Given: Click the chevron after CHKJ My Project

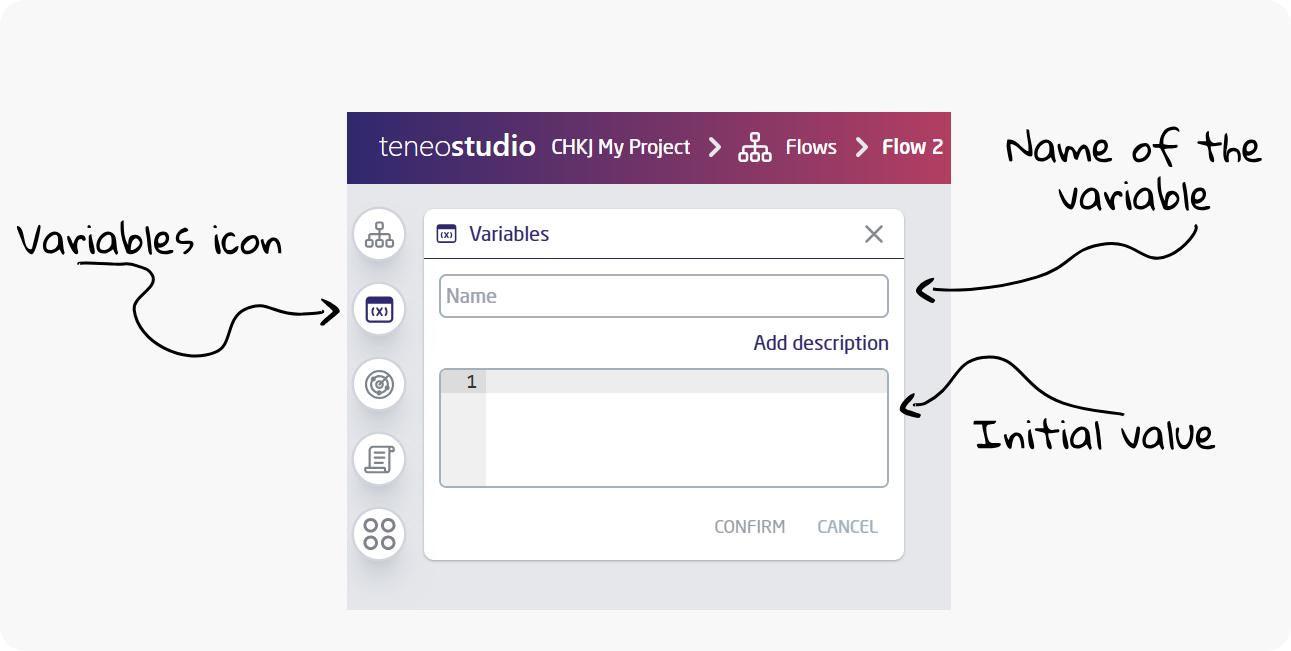Looking at the screenshot, I should [714, 147].
